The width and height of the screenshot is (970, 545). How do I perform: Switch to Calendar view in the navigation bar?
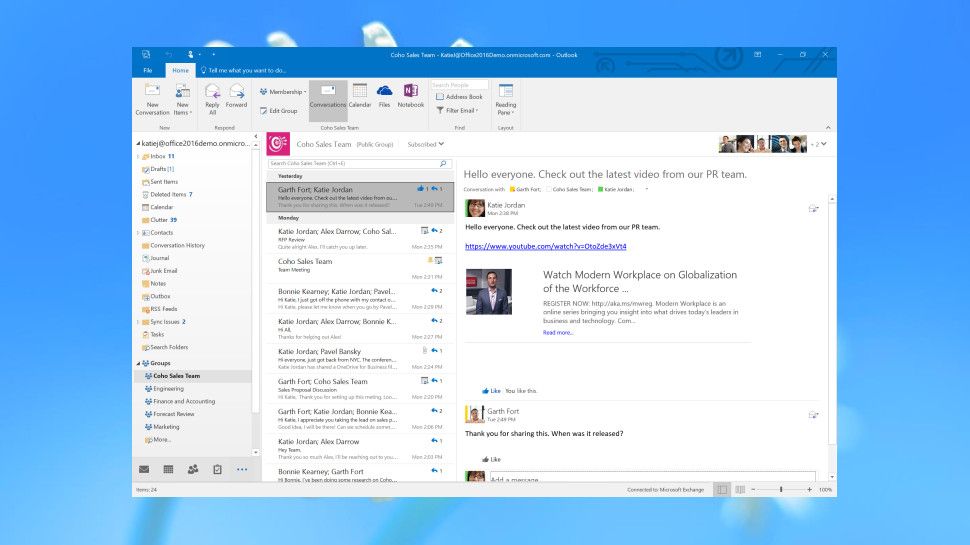168,470
